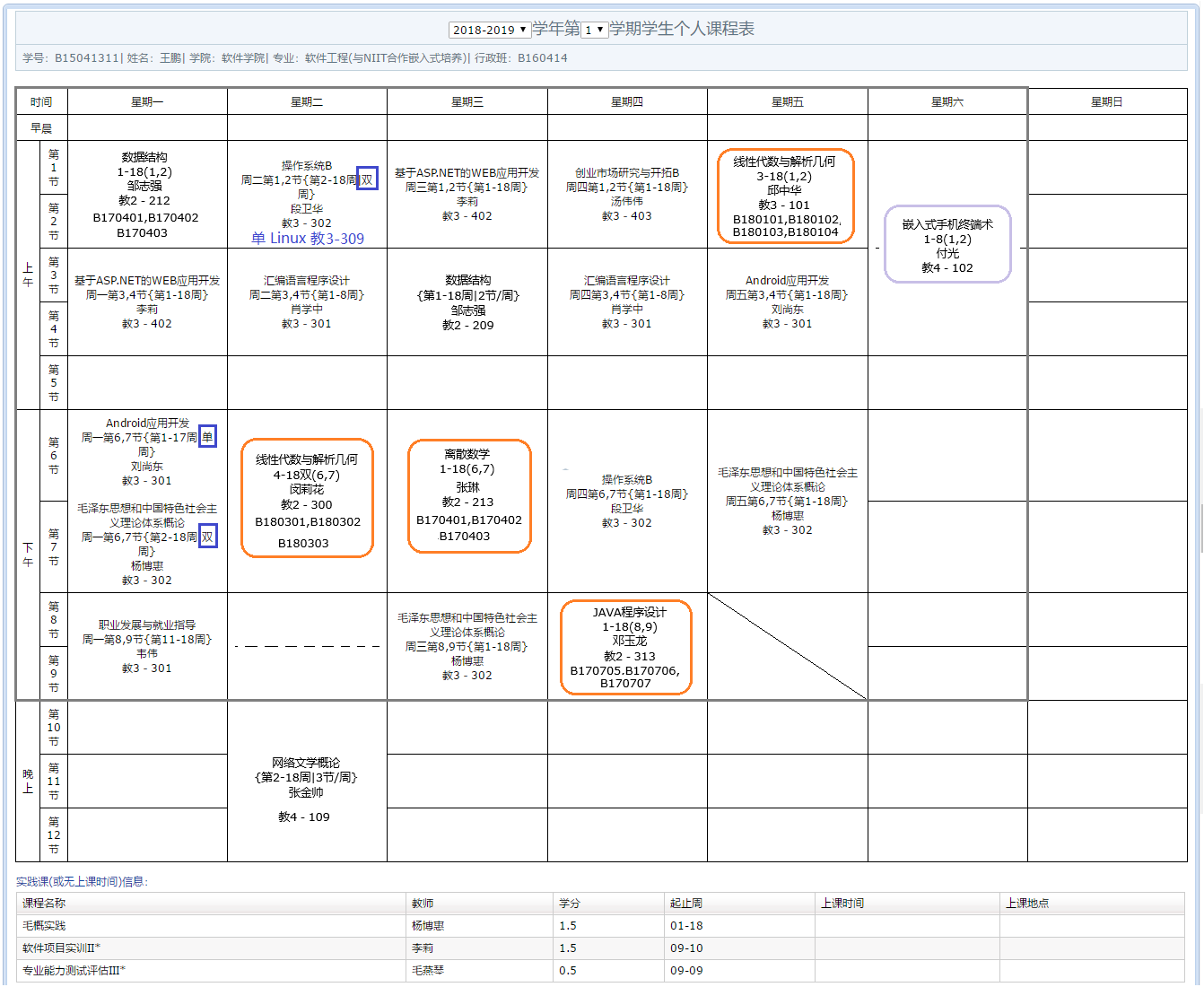The height and width of the screenshot is (987, 1204).
Task: Click the 早晨 row label
Action: [x=41, y=128]
